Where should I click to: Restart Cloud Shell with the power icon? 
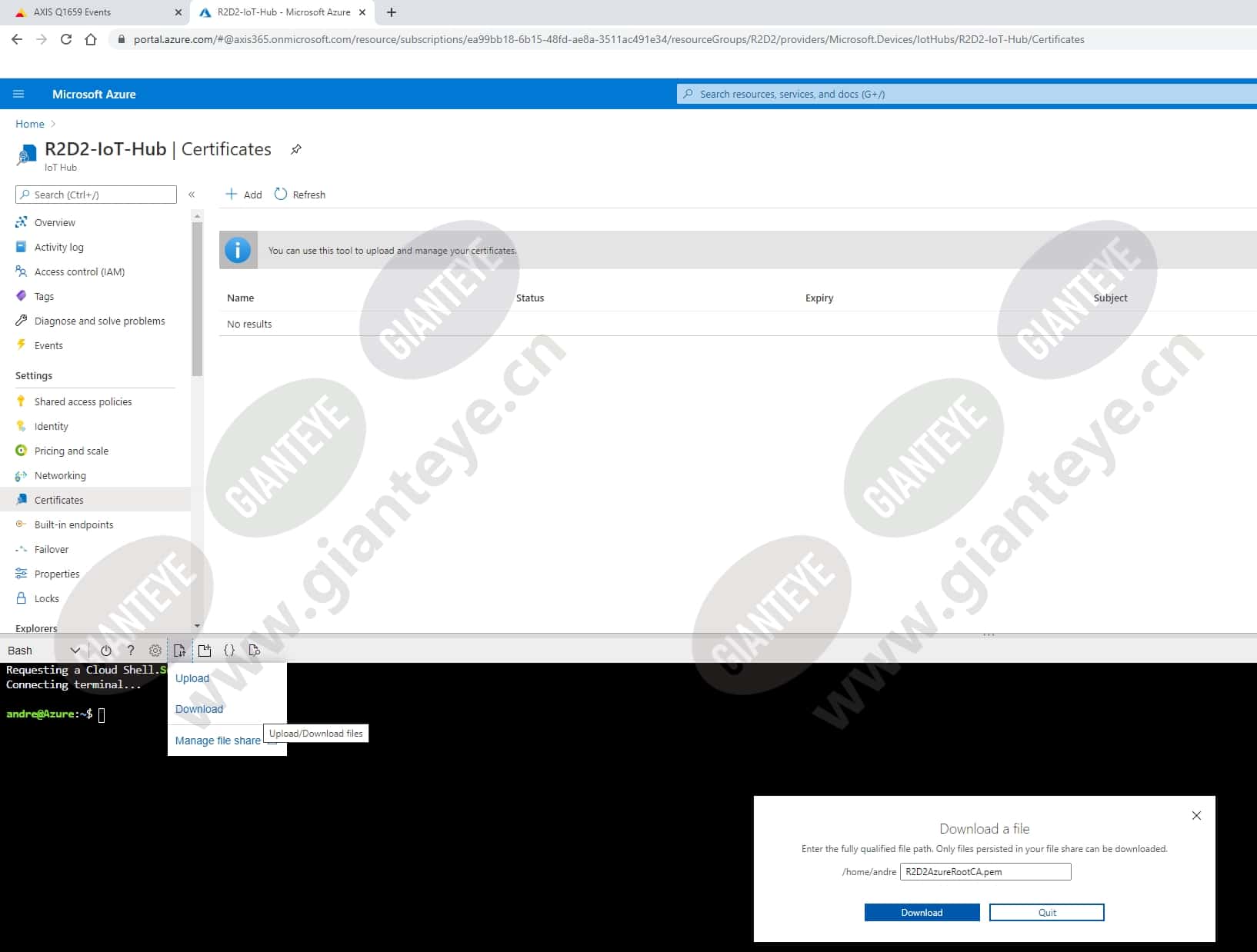tap(106, 651)
